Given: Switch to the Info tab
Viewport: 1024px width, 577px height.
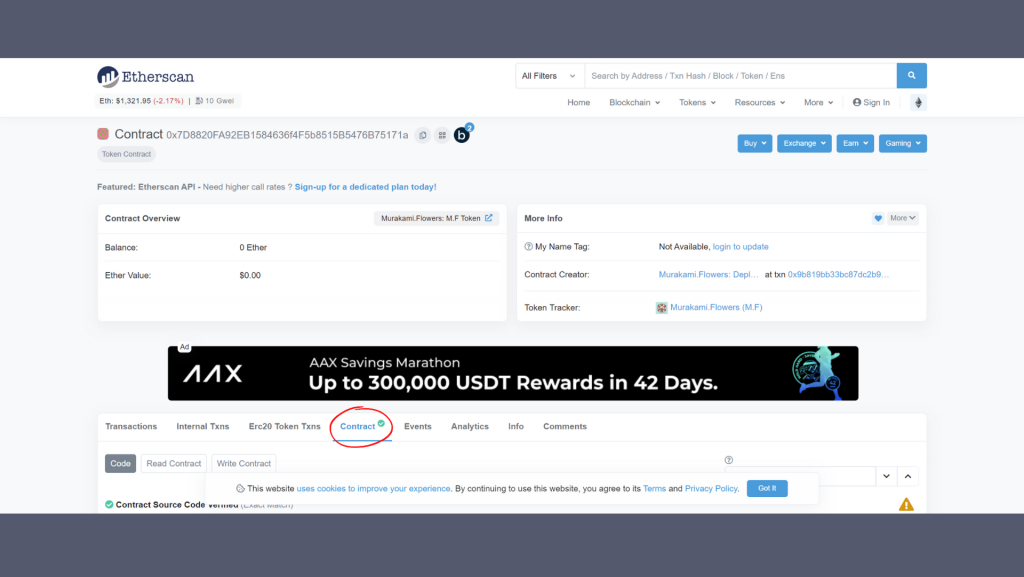Looking at the screenshot, I should coord(515,426).
